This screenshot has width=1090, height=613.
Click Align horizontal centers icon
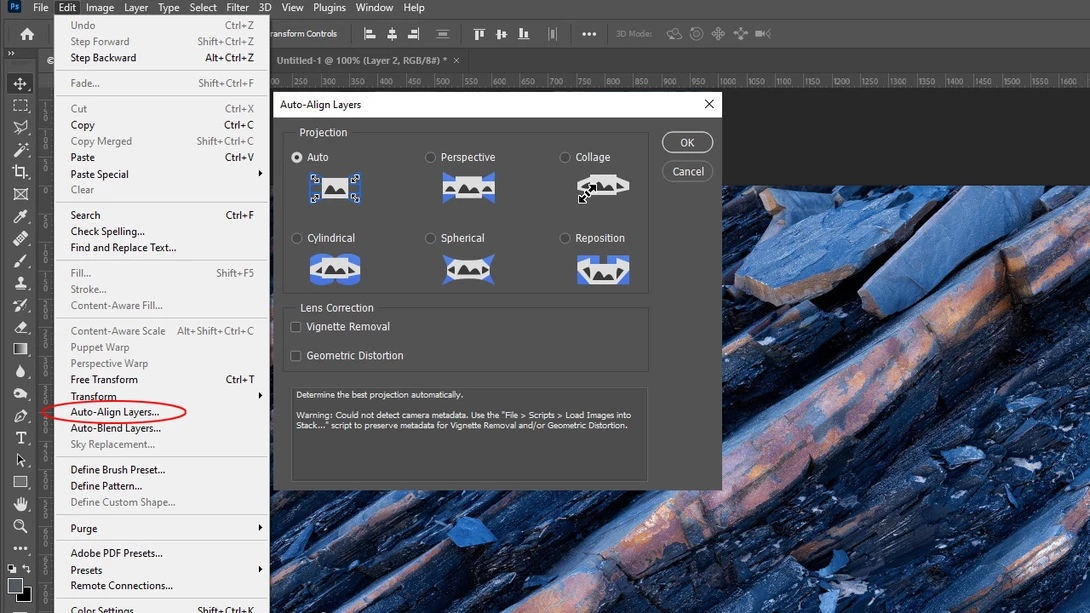[392, 33]
